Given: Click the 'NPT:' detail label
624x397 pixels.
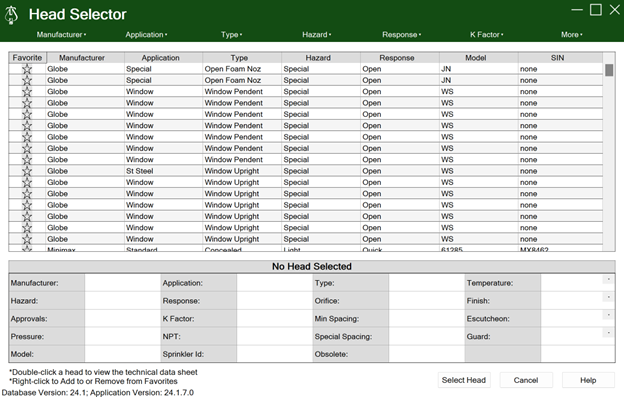Looking at the screenshot, I should pos(172,337).
